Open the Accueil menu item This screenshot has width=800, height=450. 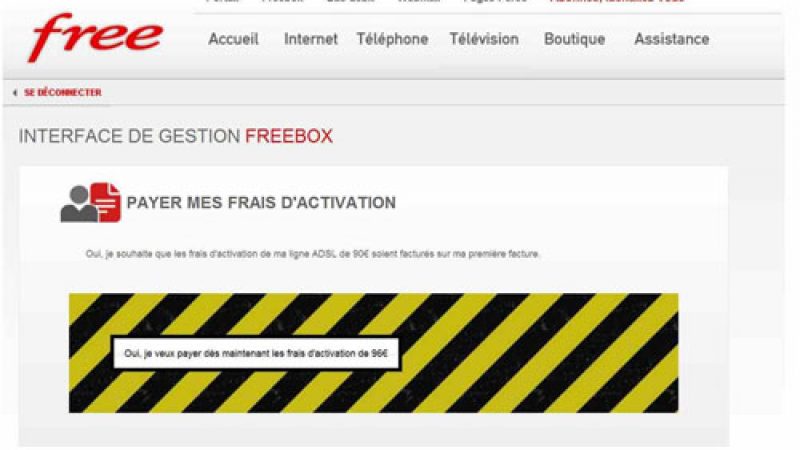pyautogui.click(x=233, y=39)
